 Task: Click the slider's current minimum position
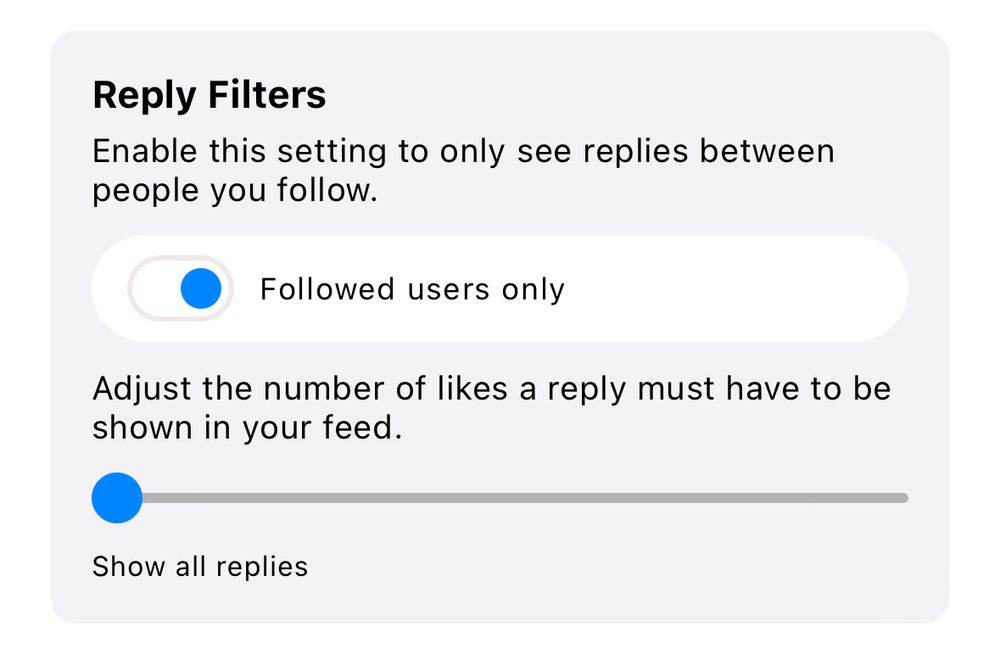click(x=116, y=496)
